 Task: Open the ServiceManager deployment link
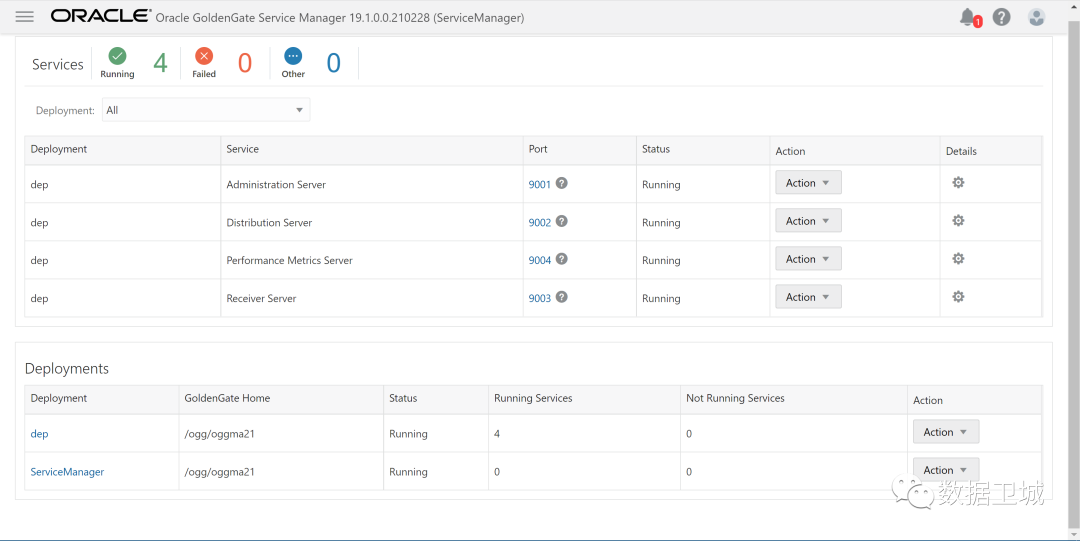[68, 472]
